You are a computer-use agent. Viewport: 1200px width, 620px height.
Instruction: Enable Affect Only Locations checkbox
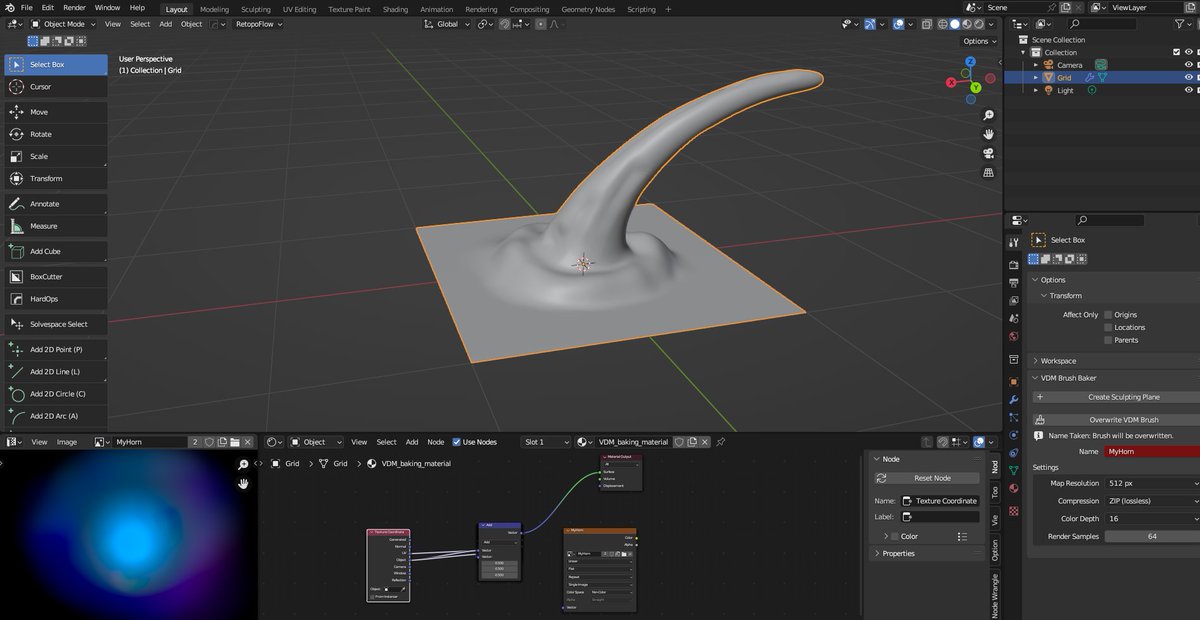pos(1108,327)
